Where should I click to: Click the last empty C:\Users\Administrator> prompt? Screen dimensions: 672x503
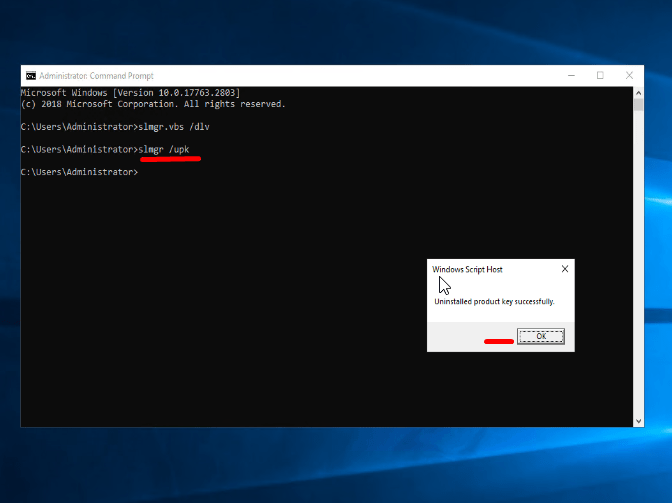click(x=78, y=172)
